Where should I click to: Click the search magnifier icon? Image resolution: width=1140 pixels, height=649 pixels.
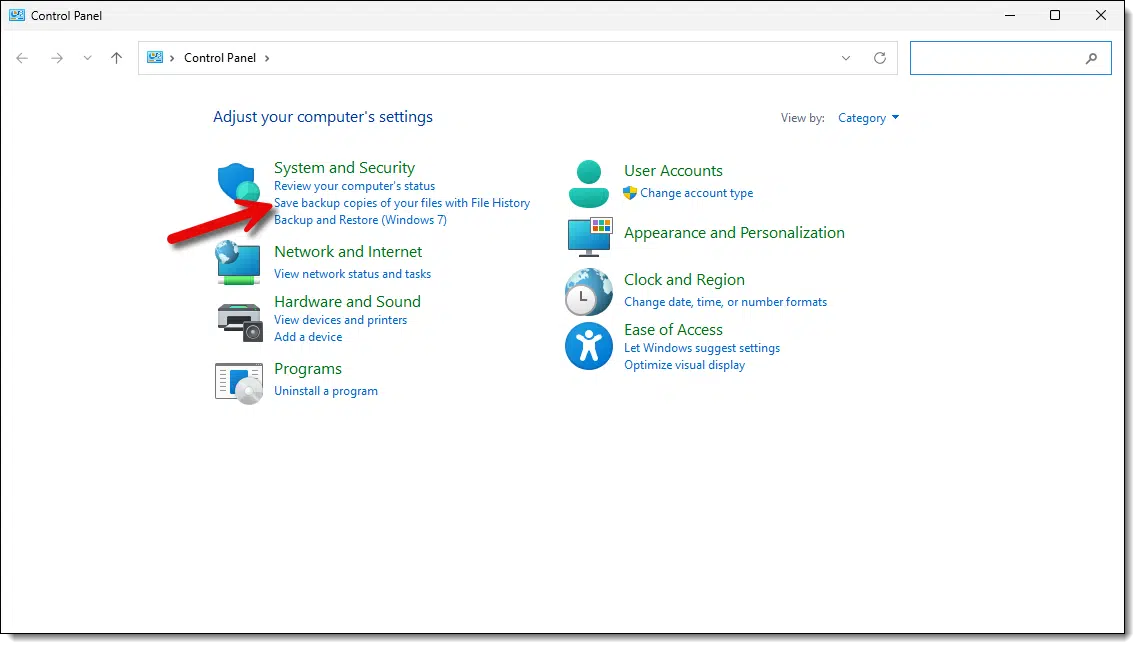pos(1091,58)
